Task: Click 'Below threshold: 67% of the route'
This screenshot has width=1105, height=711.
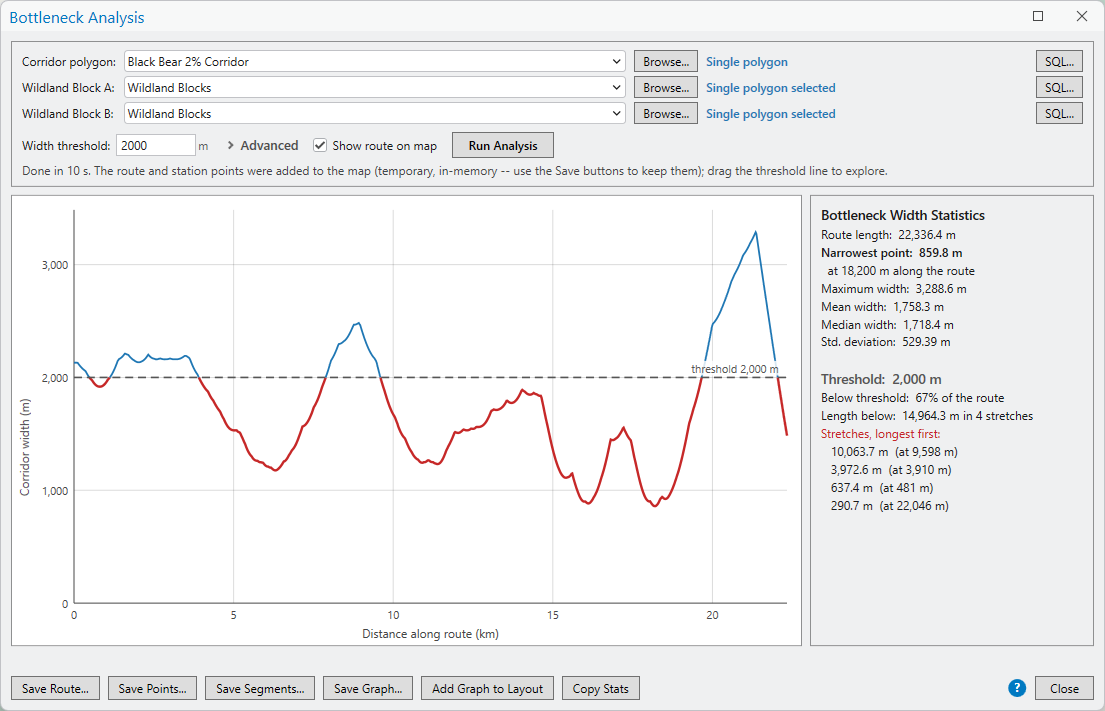Action: click(913, 398)
